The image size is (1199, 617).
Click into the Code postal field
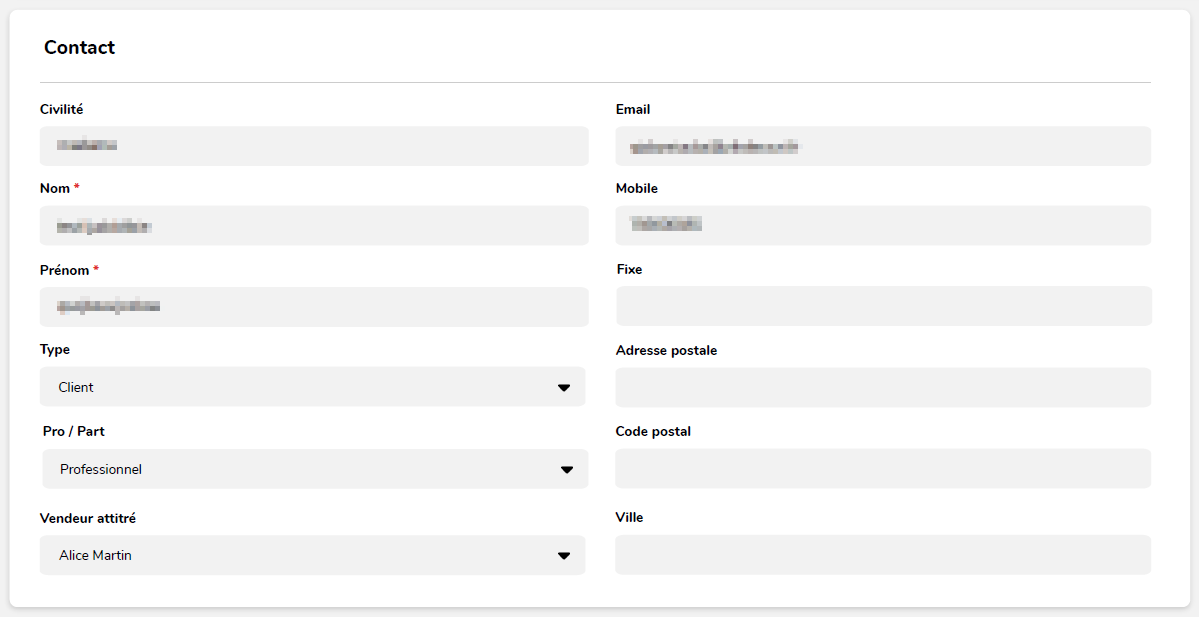pyautogui.click(x=883, y=468)
